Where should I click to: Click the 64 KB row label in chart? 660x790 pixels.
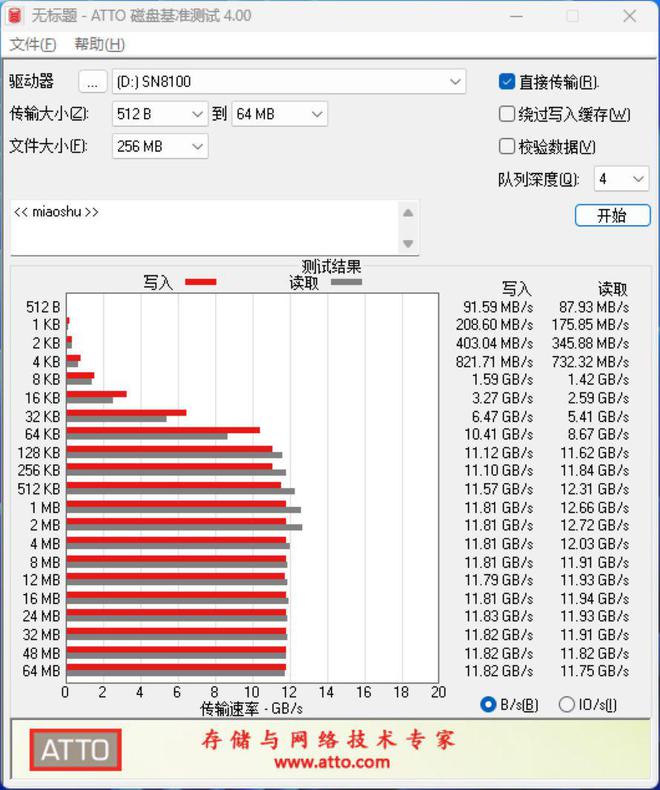[x=43, y=434]
